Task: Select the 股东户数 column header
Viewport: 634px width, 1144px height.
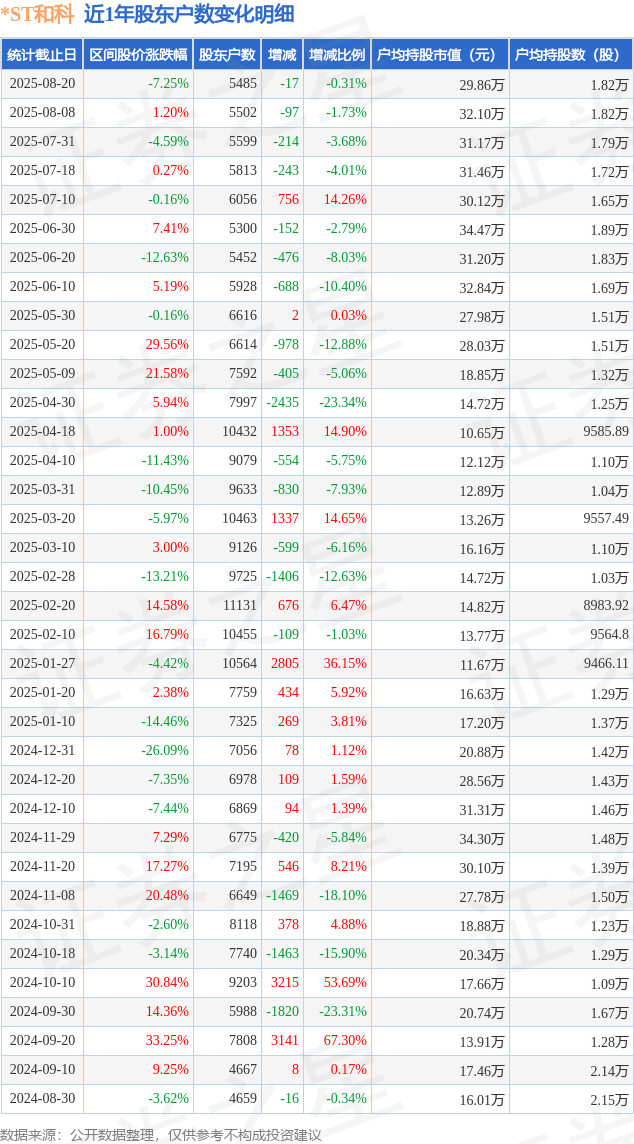Action: (227, 55)
